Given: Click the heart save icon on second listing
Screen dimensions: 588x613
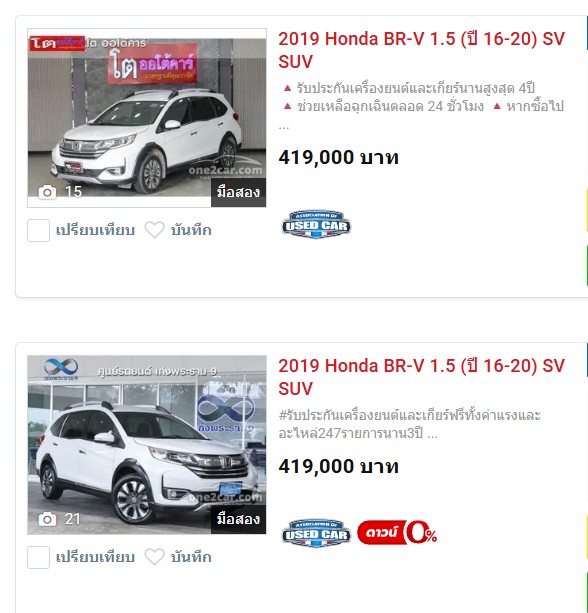Looking at the screenshot, I should tap(154, 557).
